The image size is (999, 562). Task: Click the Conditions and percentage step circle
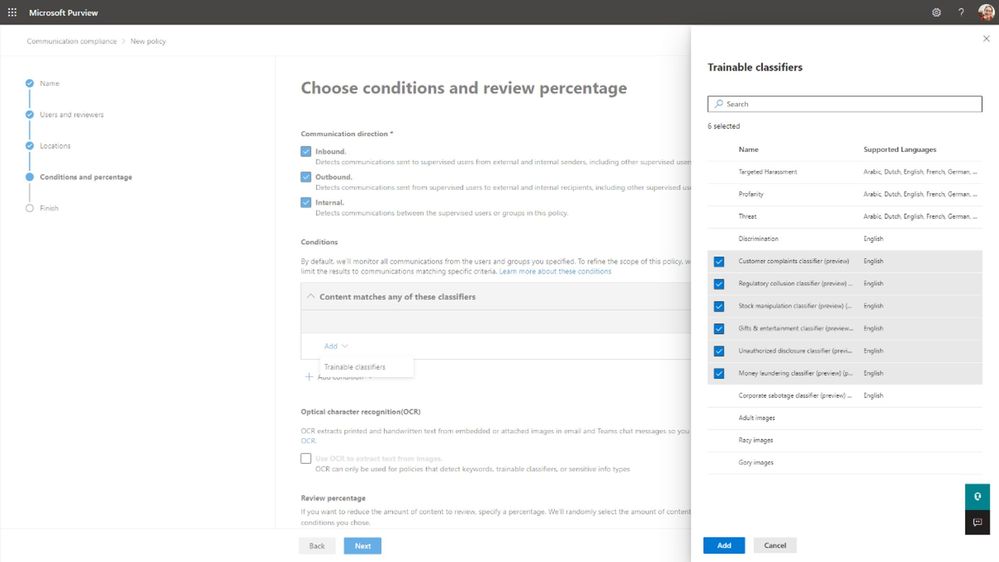point(29,177)
